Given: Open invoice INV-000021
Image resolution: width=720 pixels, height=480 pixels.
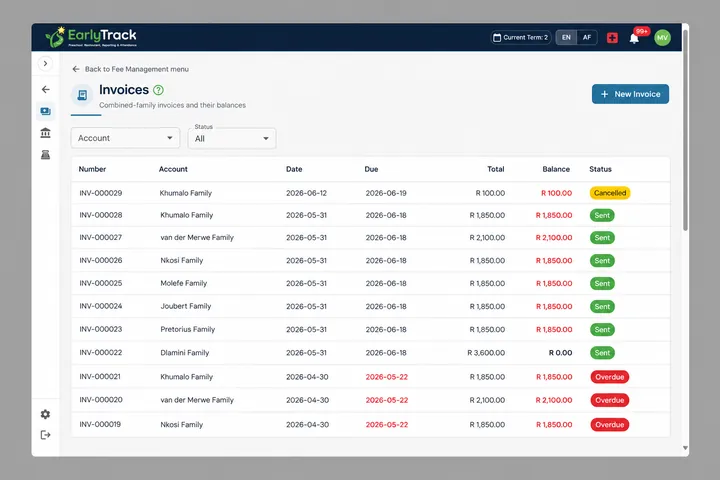Looking at the screenshot, I should (x=370, y=377).
